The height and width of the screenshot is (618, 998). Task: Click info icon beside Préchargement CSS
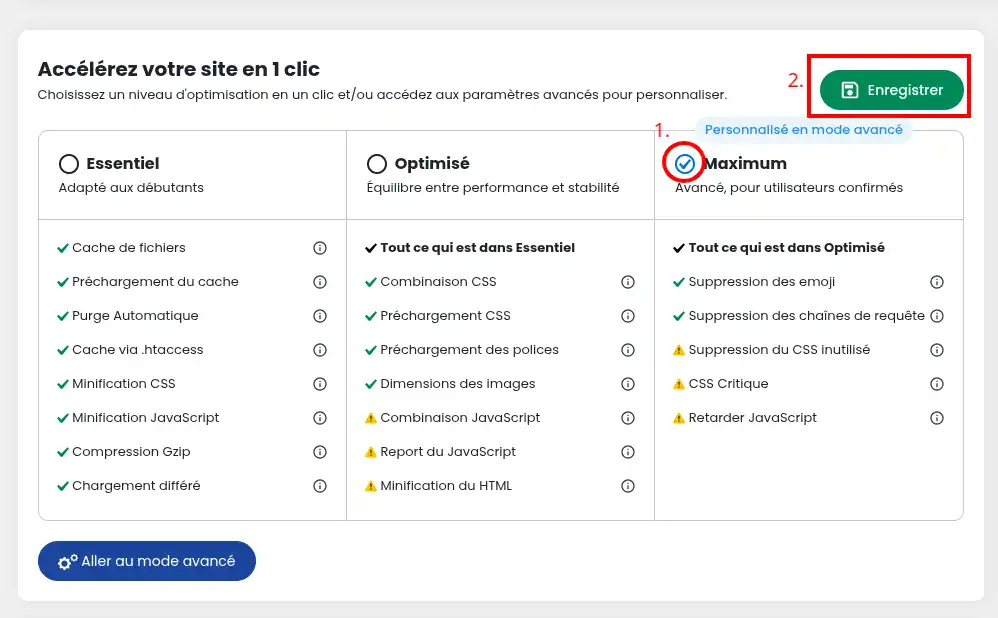pyautogui.click(x=628, y=316)
